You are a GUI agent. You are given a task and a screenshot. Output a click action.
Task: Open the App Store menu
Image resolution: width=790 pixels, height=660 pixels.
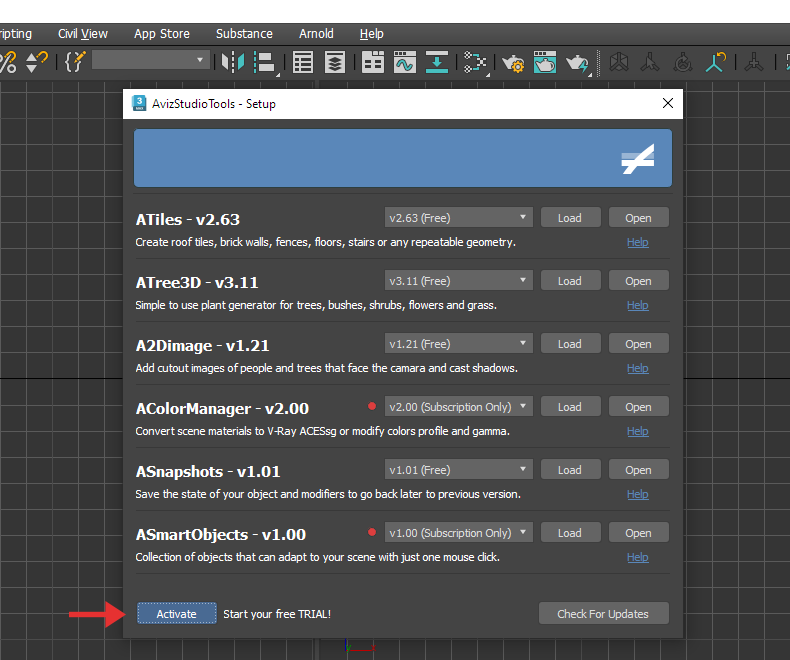[162, 34]
